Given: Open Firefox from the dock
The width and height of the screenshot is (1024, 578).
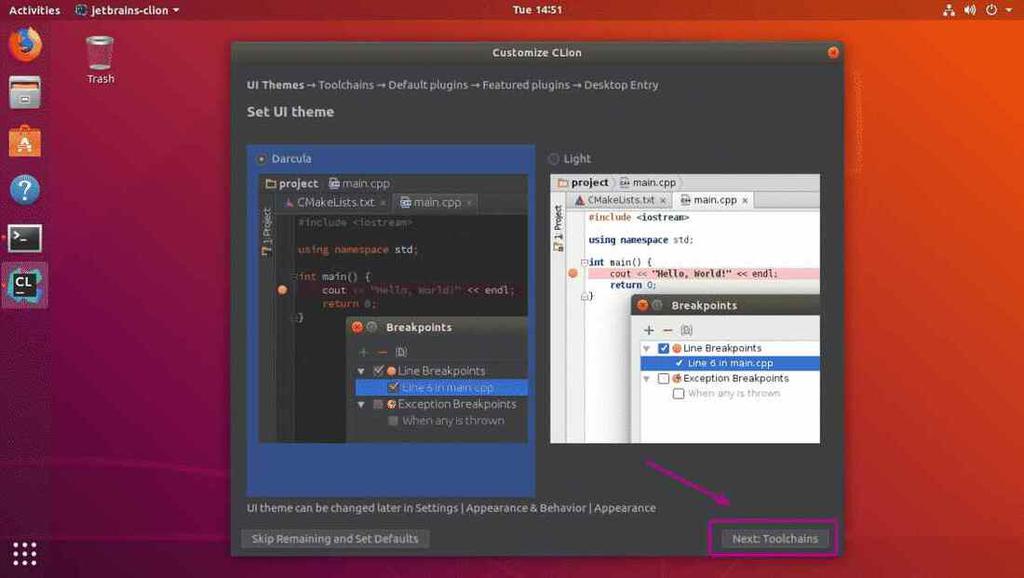Looking at the screenshot, I should tap(25, 44).
